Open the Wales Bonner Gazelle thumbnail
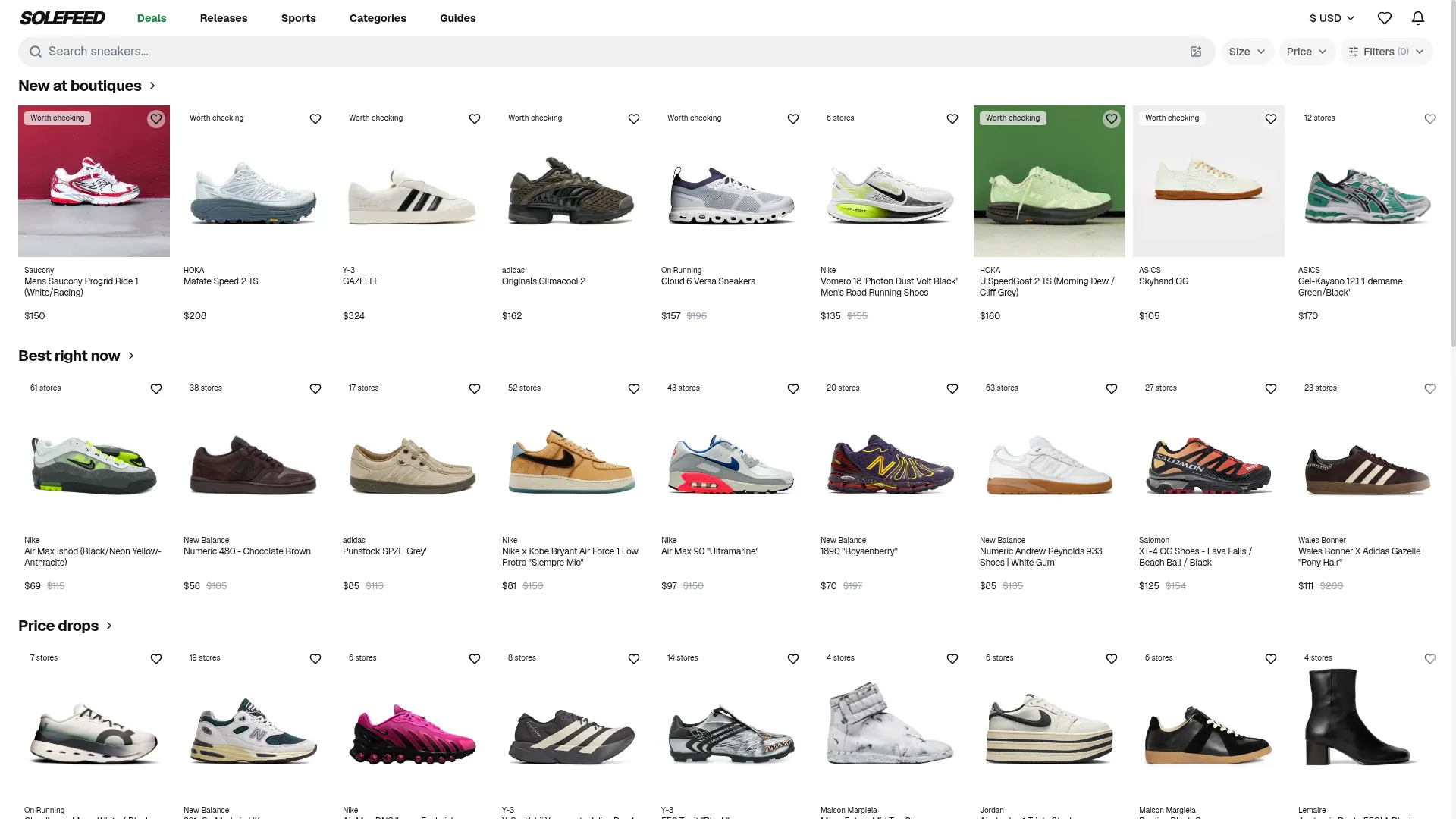The width and height of the screenshot is (1456, 819). tap(1368, 451)
